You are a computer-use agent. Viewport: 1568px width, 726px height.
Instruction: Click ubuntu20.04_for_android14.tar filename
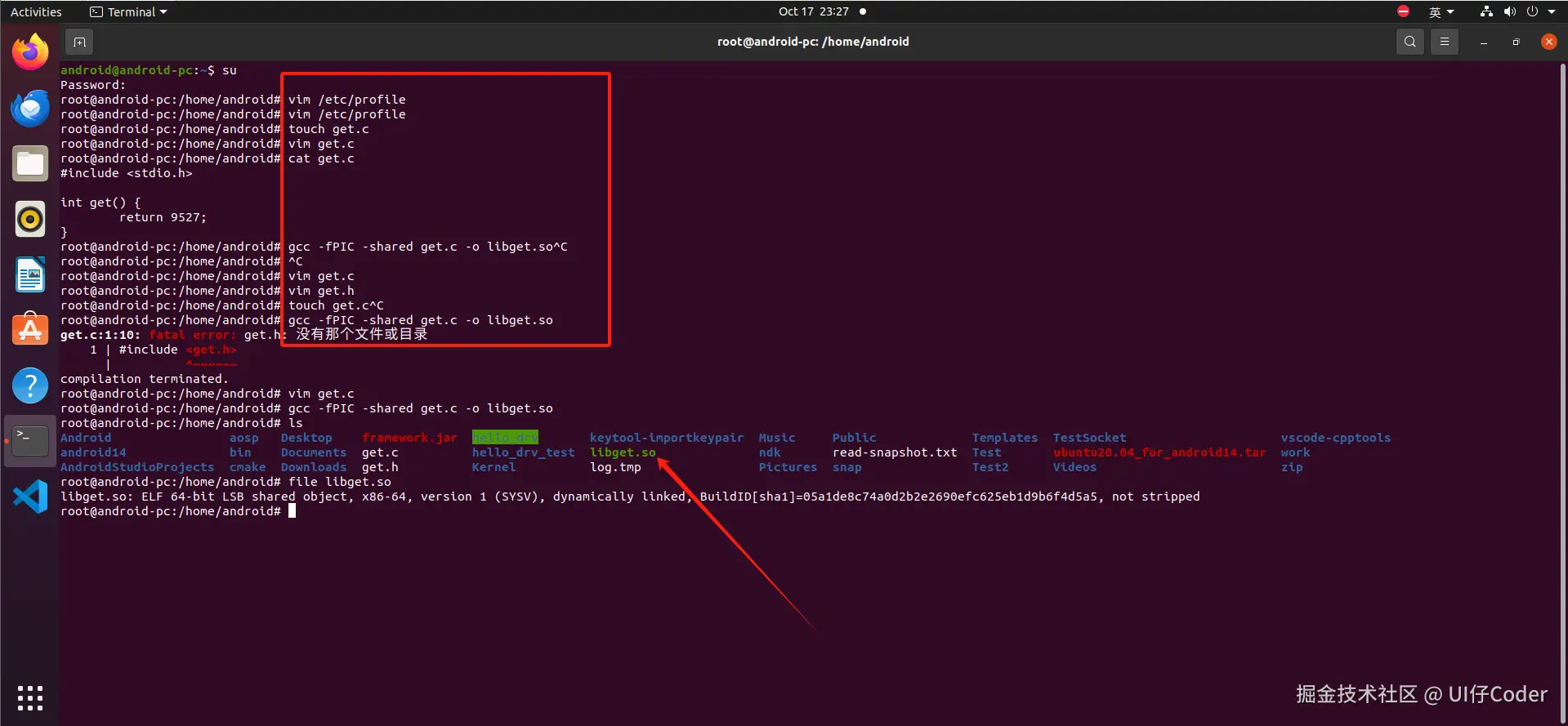pos(1159,452)
